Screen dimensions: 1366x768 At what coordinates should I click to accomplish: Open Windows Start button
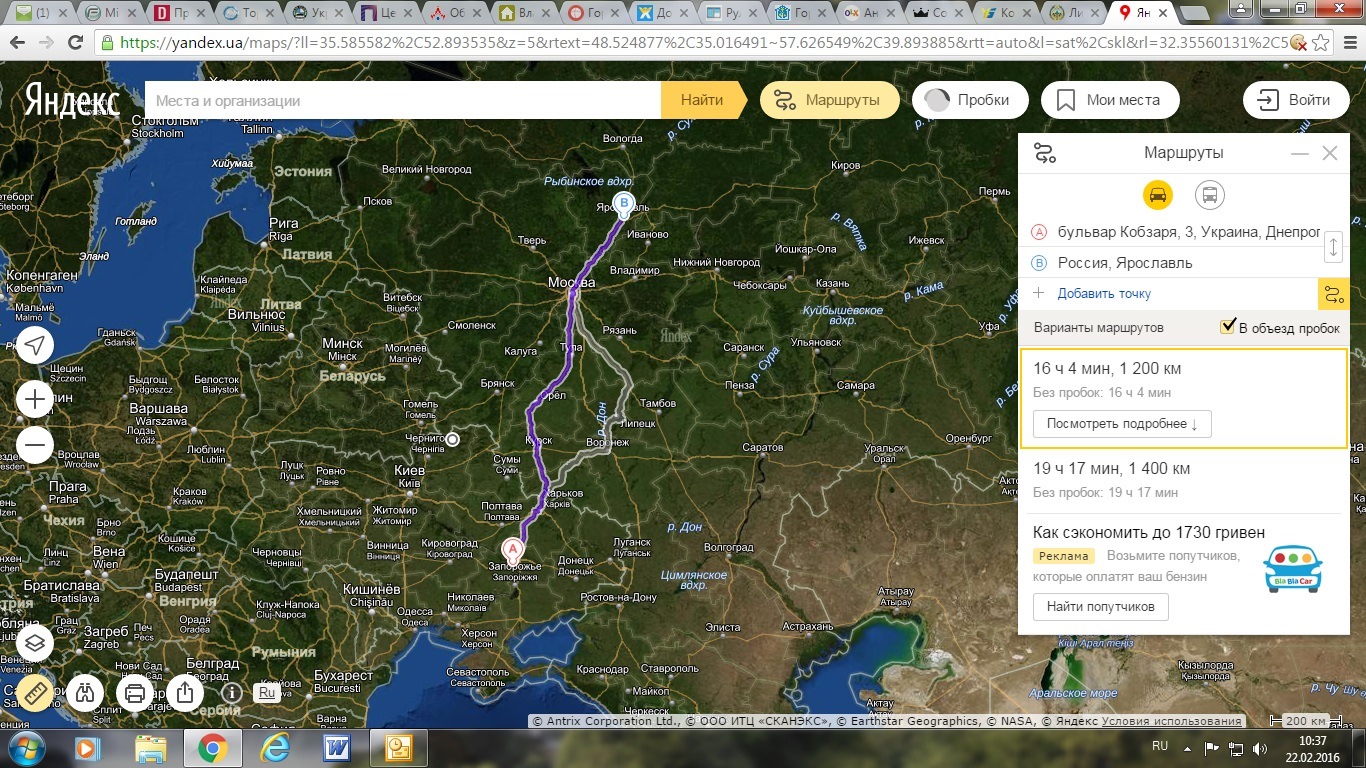pos(27,747)
